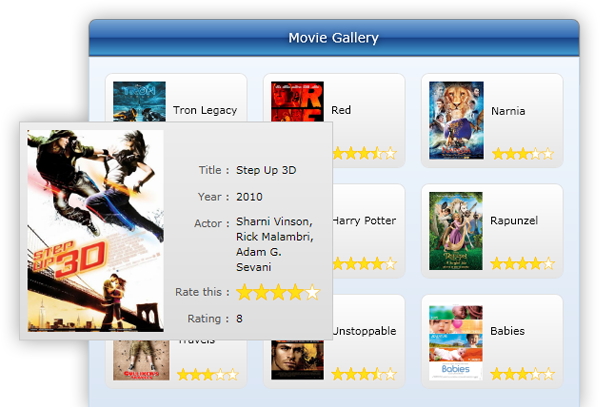Open the Red movie poster
The image size is (599, 407).
click(x=297, y=101)
